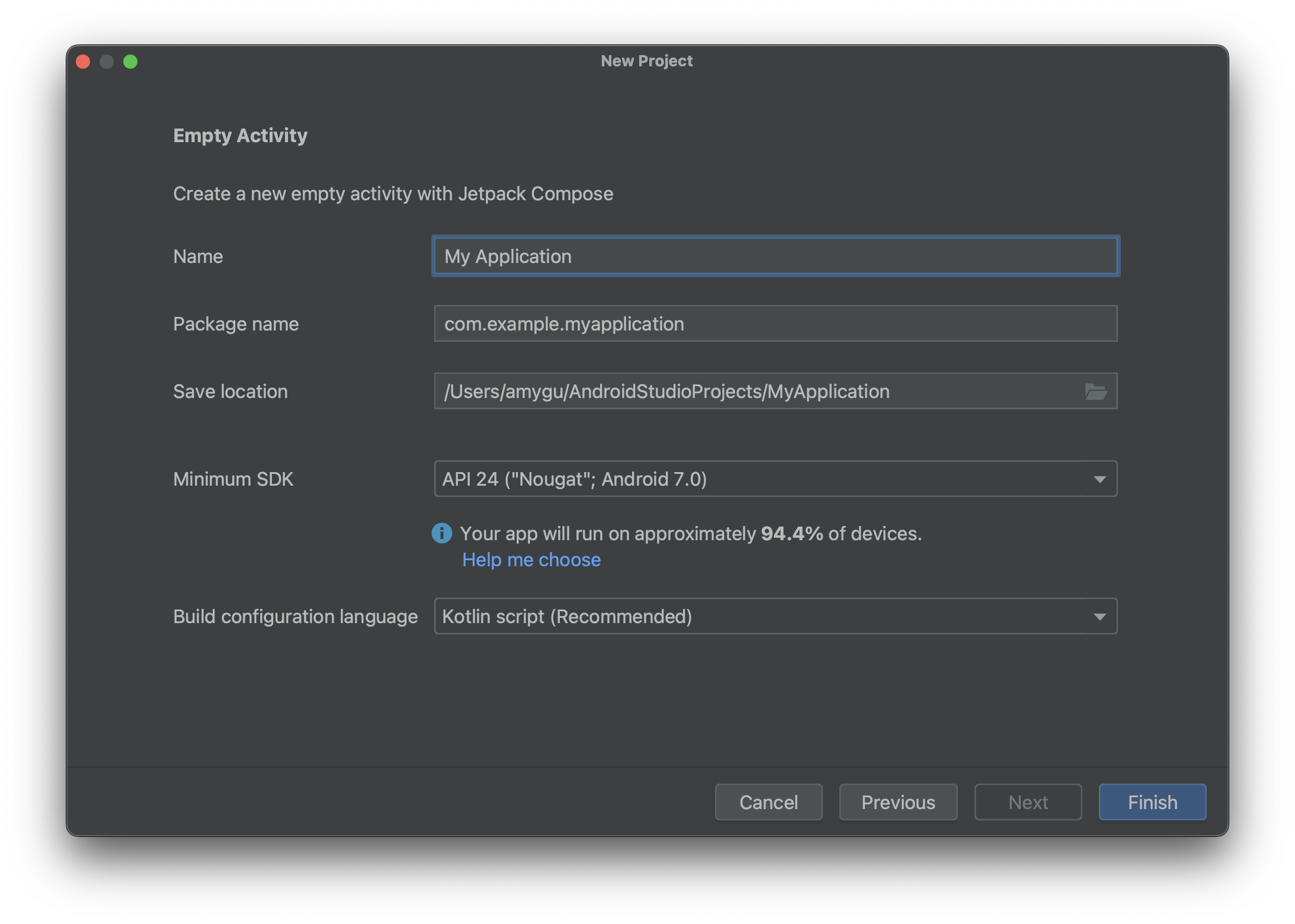Click the dropdown arrow for Minimum SDK
Viewport: 1295px width, 924px height.
1100,478
